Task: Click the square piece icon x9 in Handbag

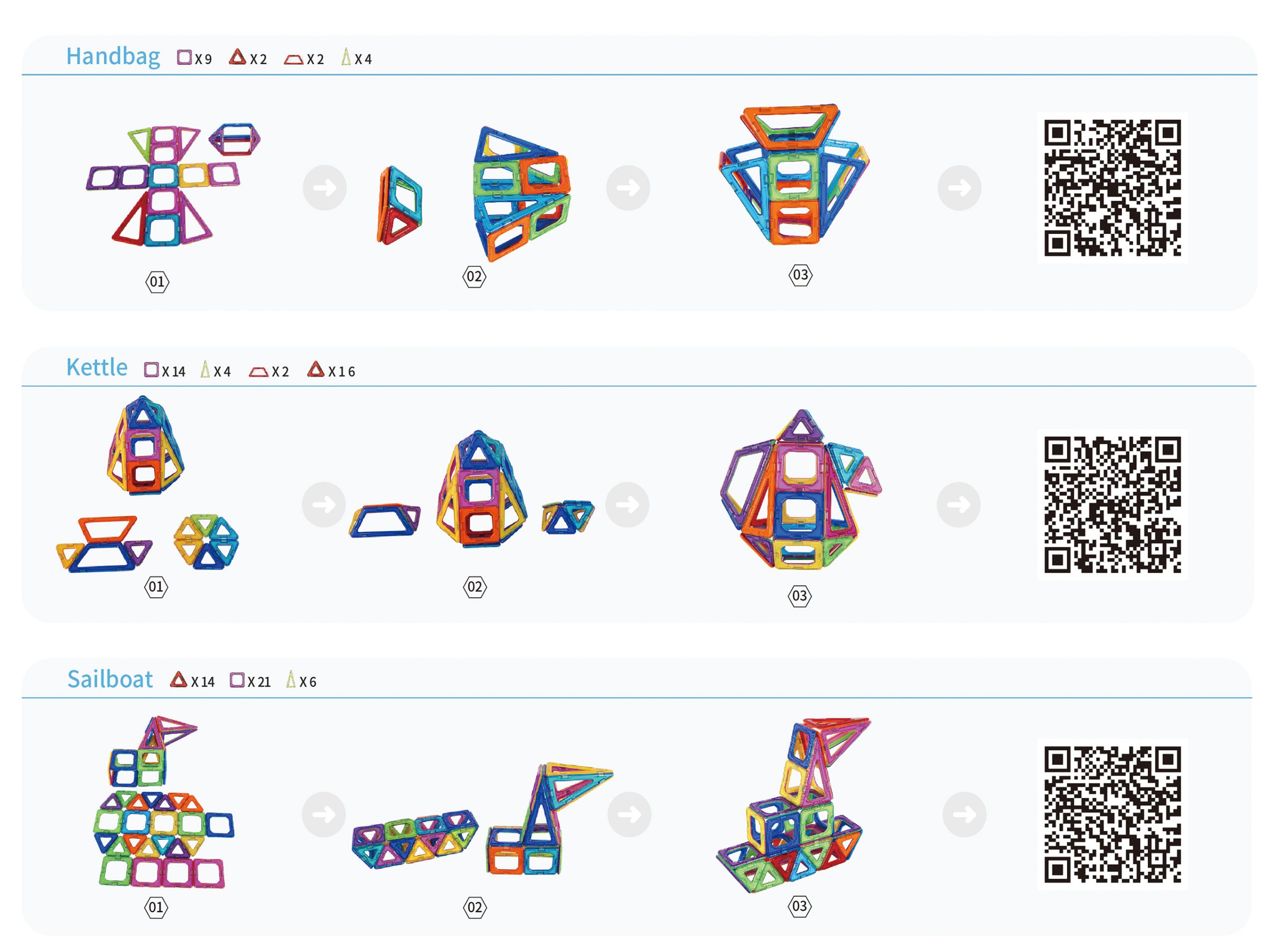Action: (x=185, y=57)
